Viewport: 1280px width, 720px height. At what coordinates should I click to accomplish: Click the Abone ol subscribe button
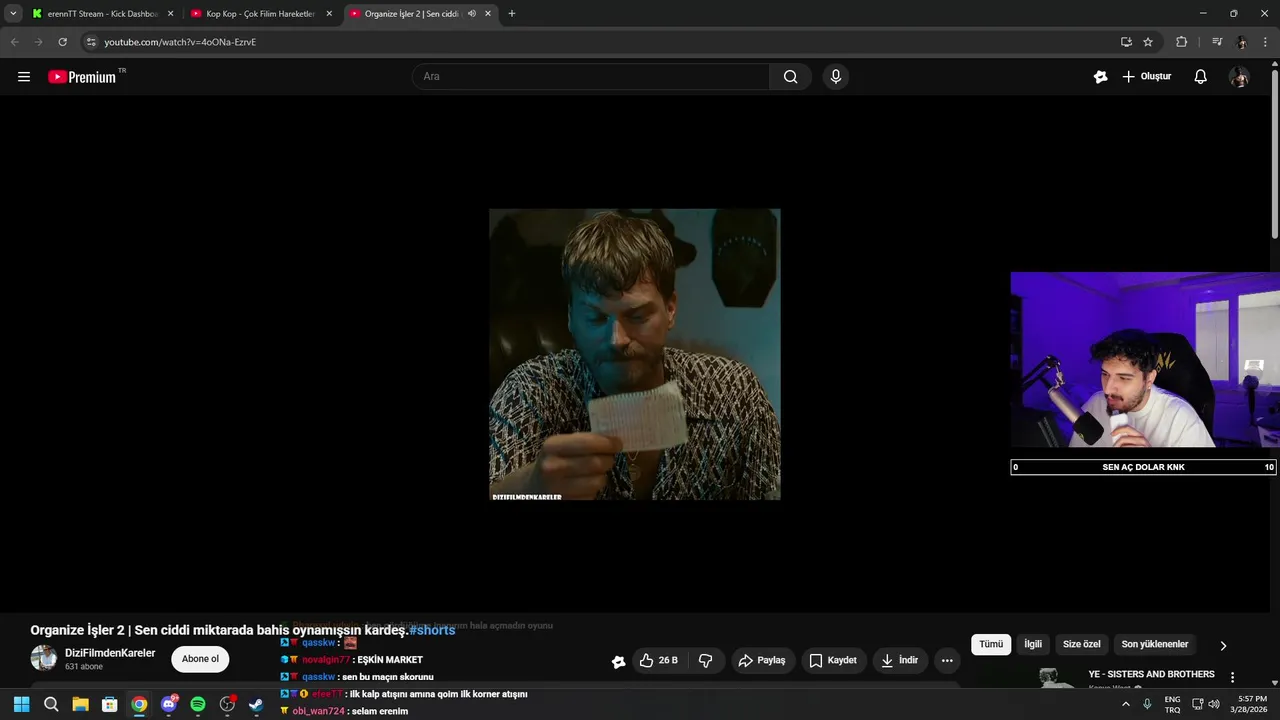coord(200,659)
